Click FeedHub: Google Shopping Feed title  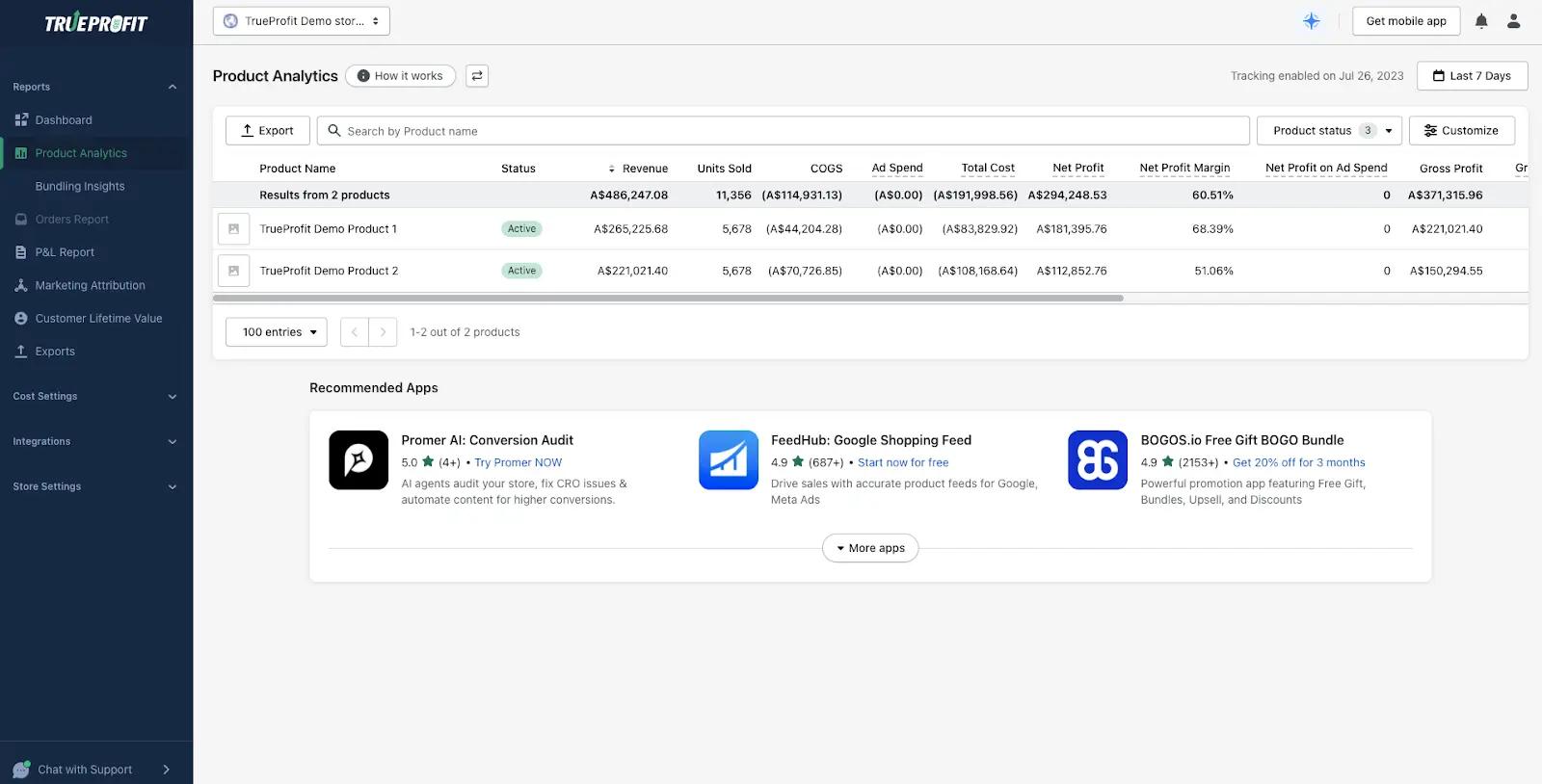pos(871,440)
